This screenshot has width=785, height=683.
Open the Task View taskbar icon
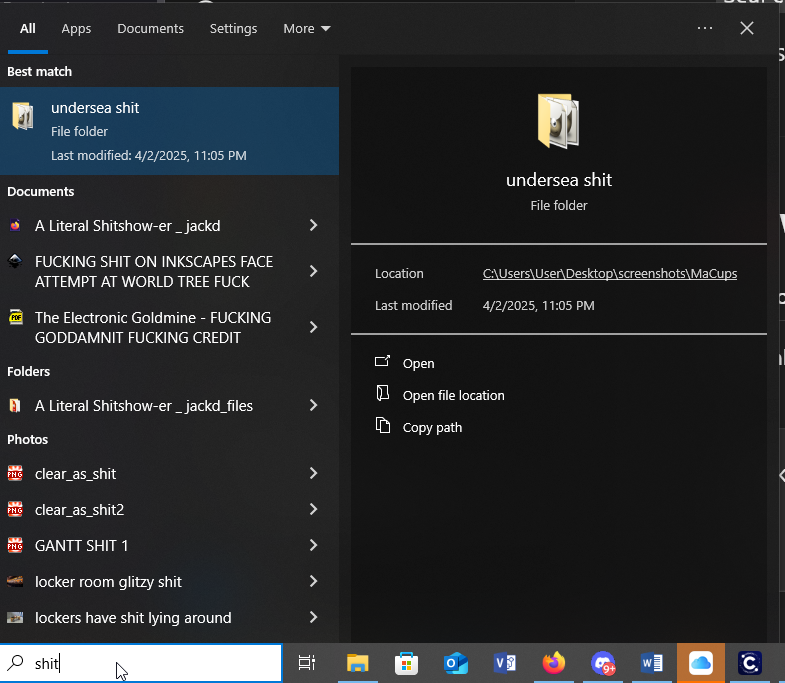tap(306, 663)
